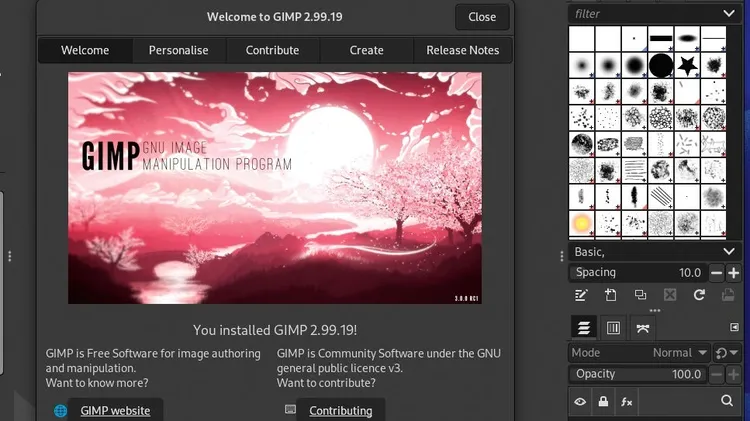
Task: Select the thin horizontal line brush
Action: (x=714, y=38)
